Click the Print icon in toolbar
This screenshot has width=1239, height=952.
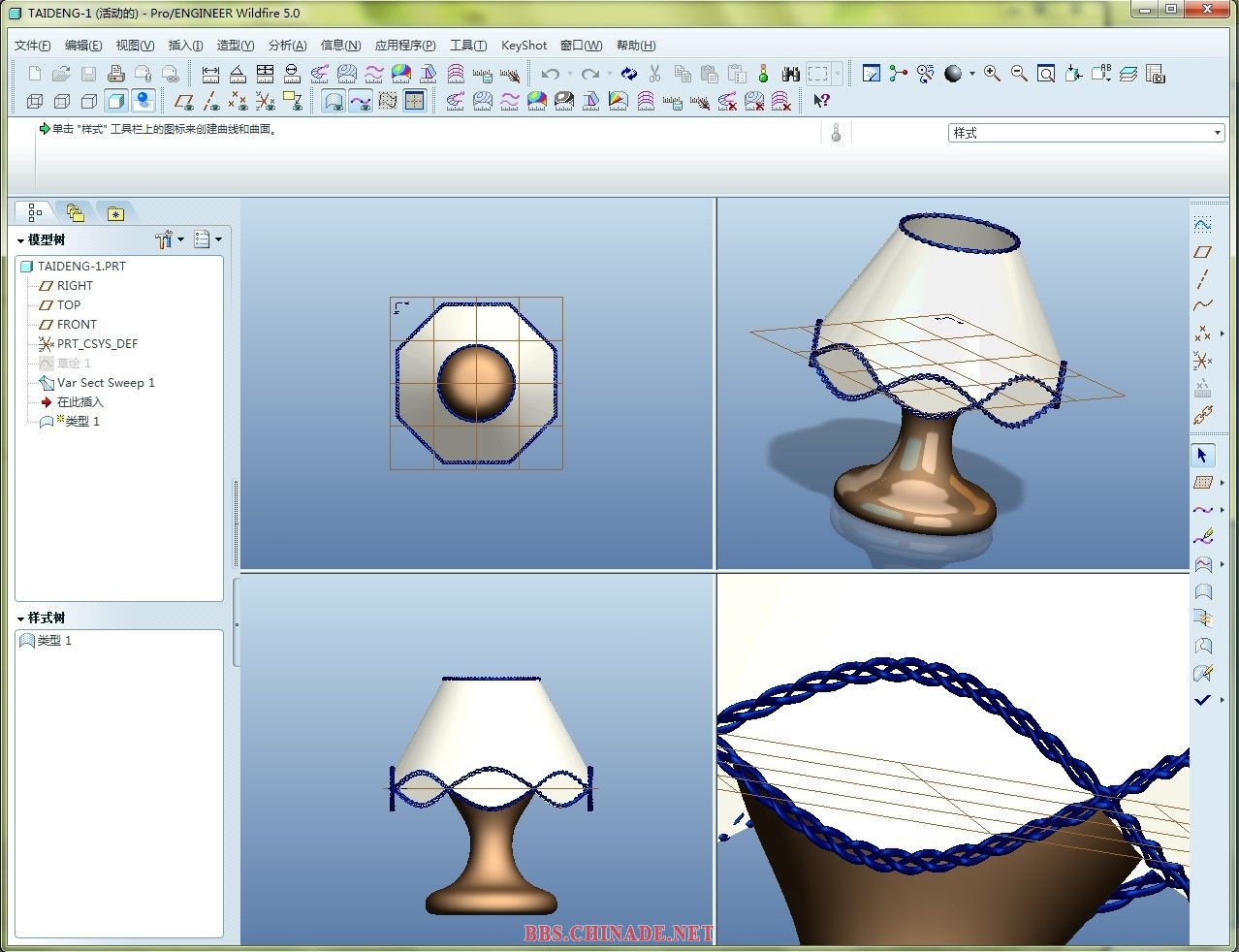pyautogui.click(x=116, y=74)
